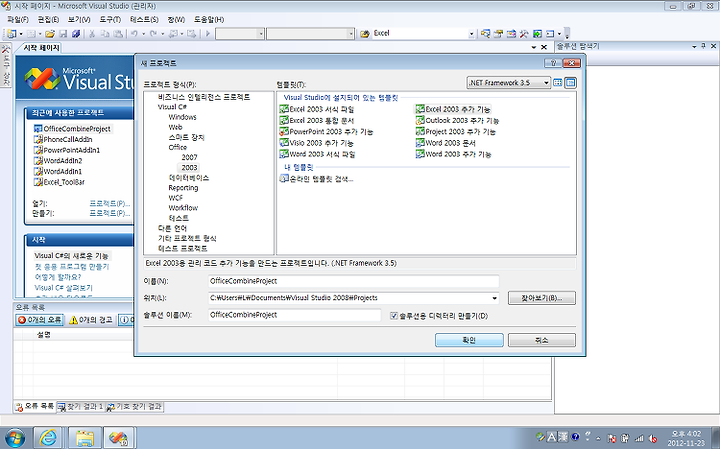Viewport: 720px width, 449px height.
Task: Toggle the 솔루션용 디렉터리 만들기 checkbox
Action: 394,316
